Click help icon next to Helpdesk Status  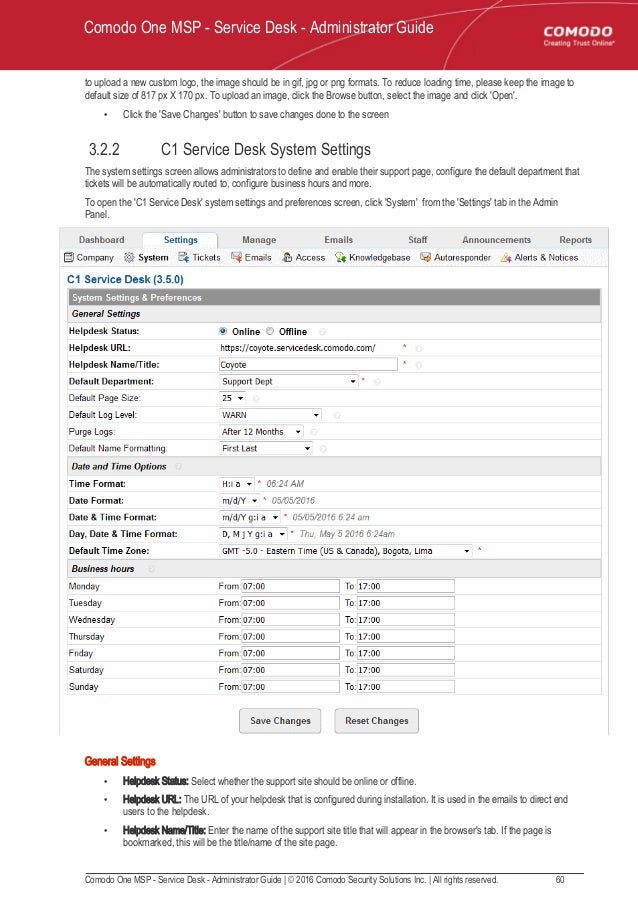click(322, 332)
